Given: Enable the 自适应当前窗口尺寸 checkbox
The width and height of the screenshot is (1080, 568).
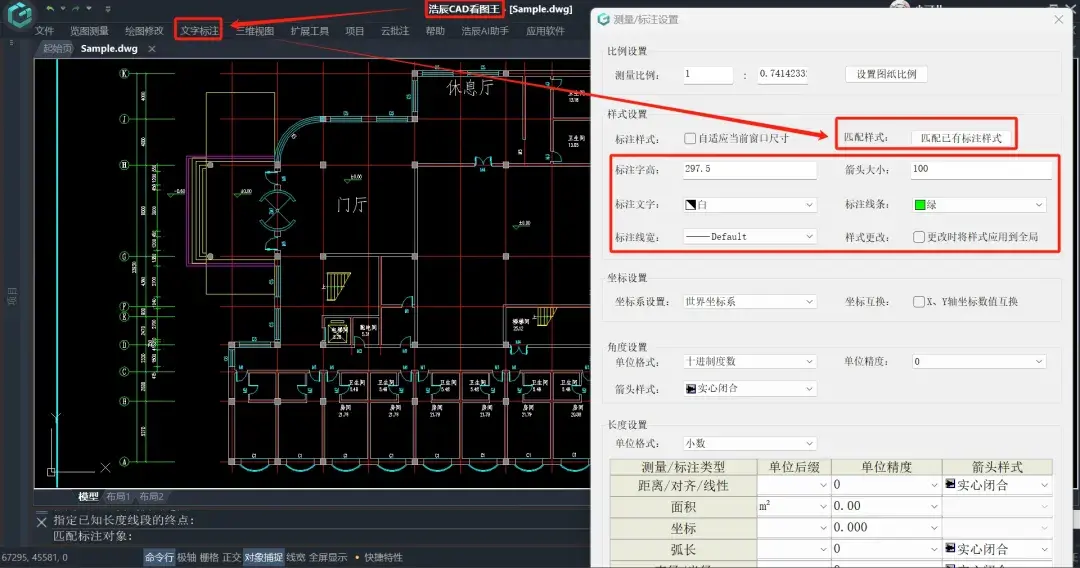Looking at the screenshot, I should click(x=689, y=138).
